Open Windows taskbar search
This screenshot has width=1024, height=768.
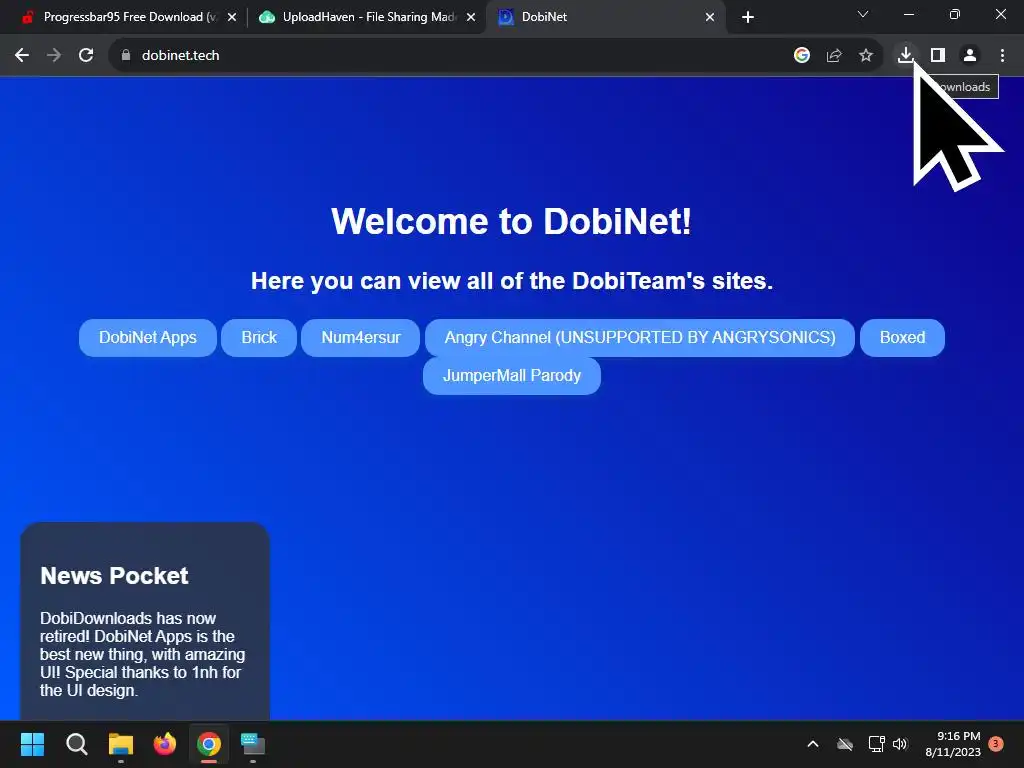(76, 744)
